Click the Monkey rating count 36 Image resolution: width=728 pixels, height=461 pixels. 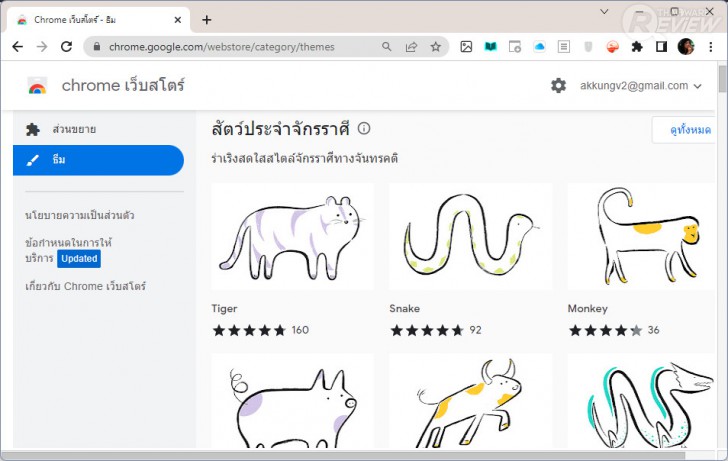[x=654, y=330]
